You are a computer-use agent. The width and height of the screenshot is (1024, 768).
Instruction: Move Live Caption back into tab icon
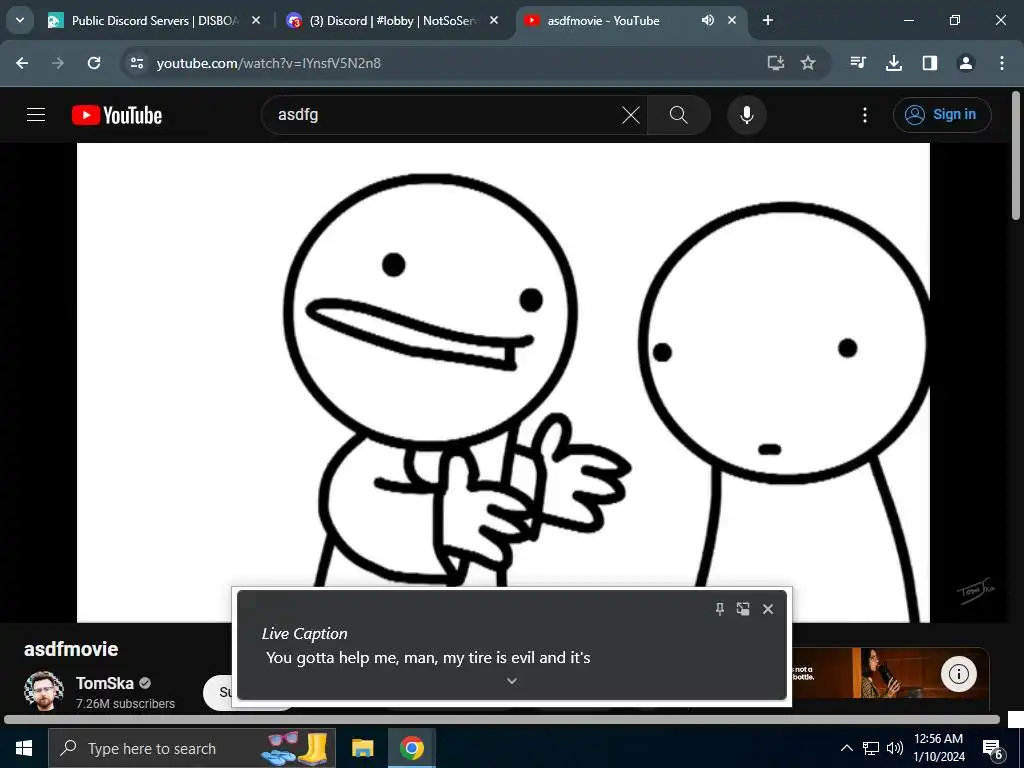point(743,609)
